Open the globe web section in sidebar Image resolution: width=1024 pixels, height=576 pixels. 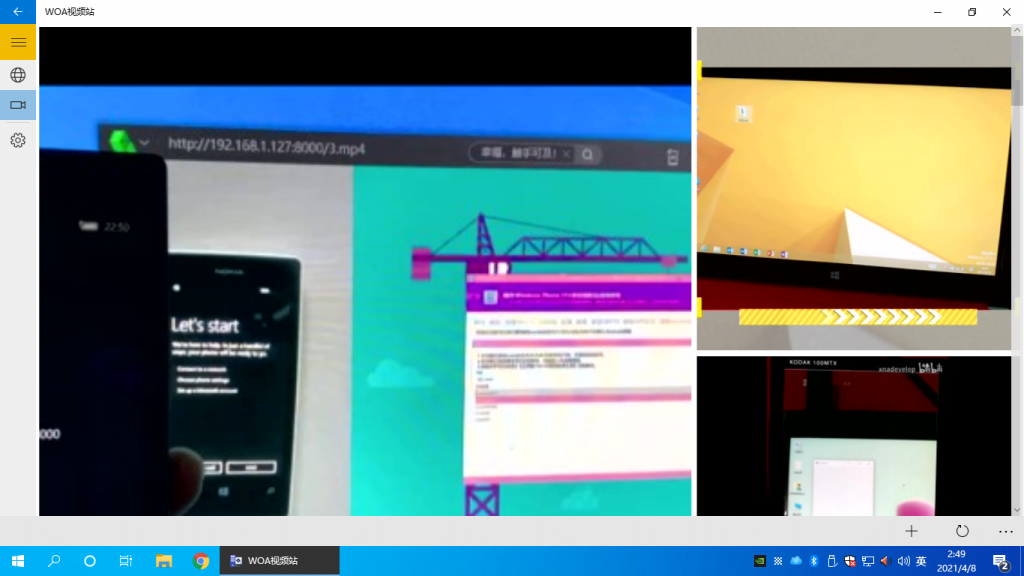(x=17, y=75)
